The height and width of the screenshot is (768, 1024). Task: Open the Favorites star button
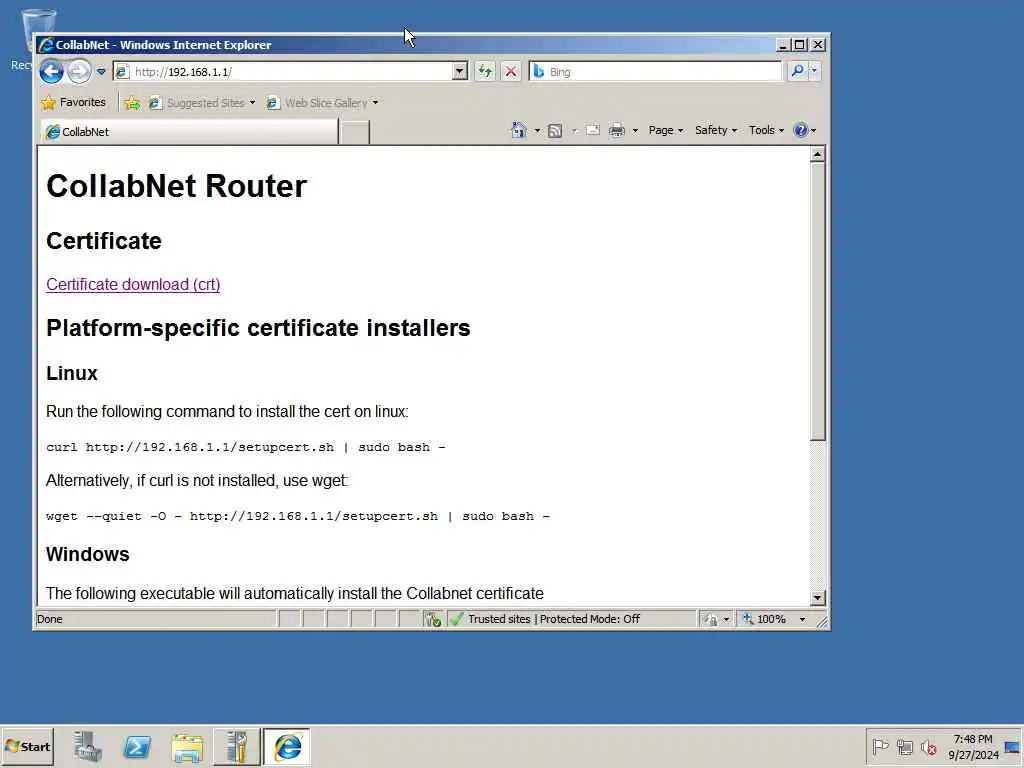click(73, 103)
